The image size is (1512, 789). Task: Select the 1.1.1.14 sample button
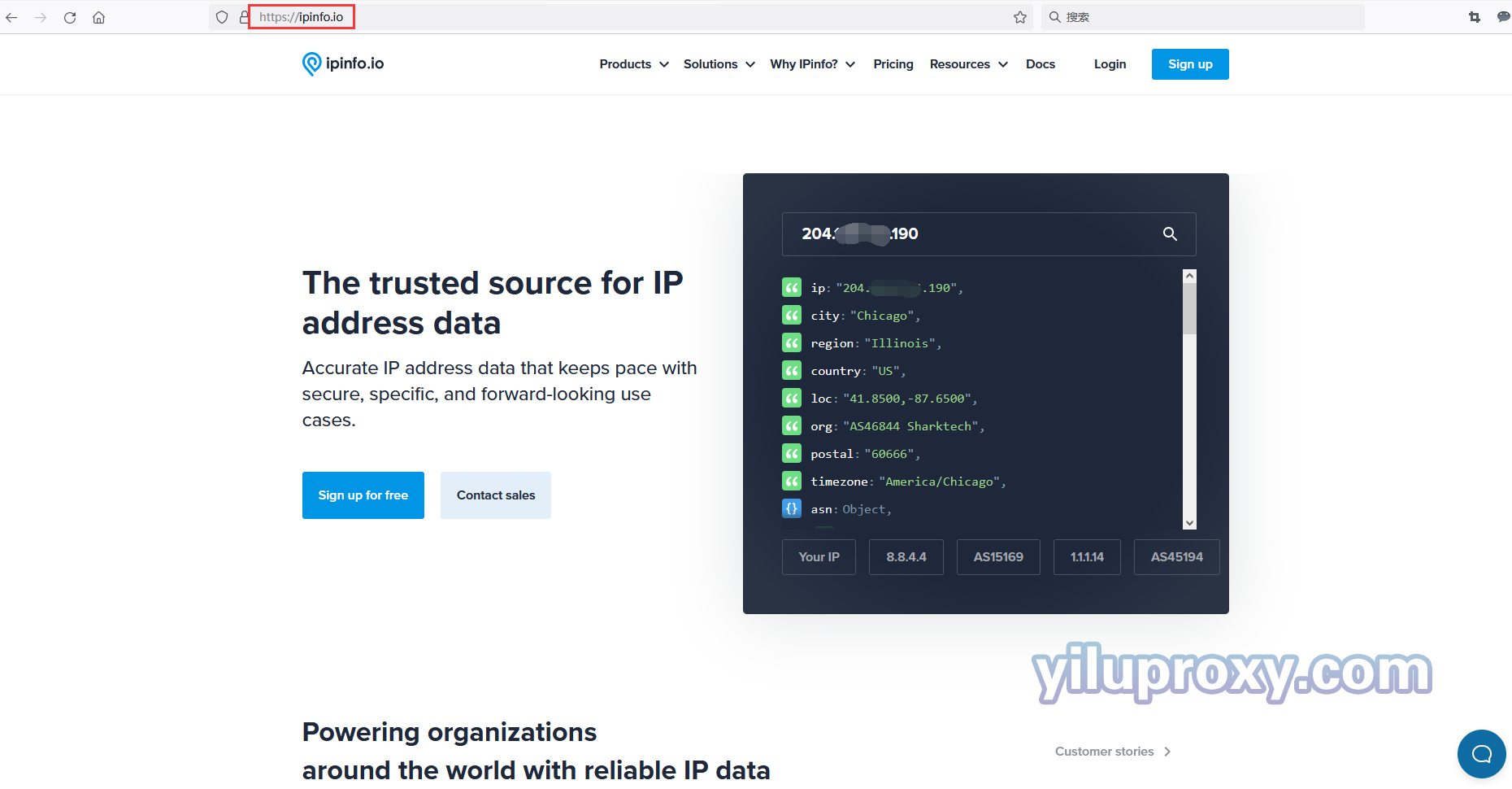point(1087,557)
